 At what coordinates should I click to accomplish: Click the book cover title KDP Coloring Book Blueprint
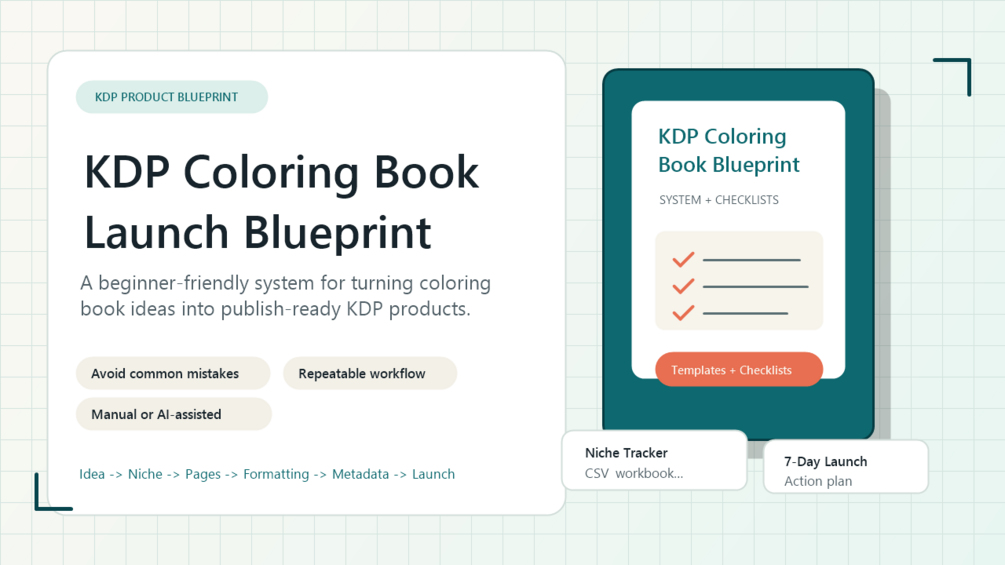point(729,151)
